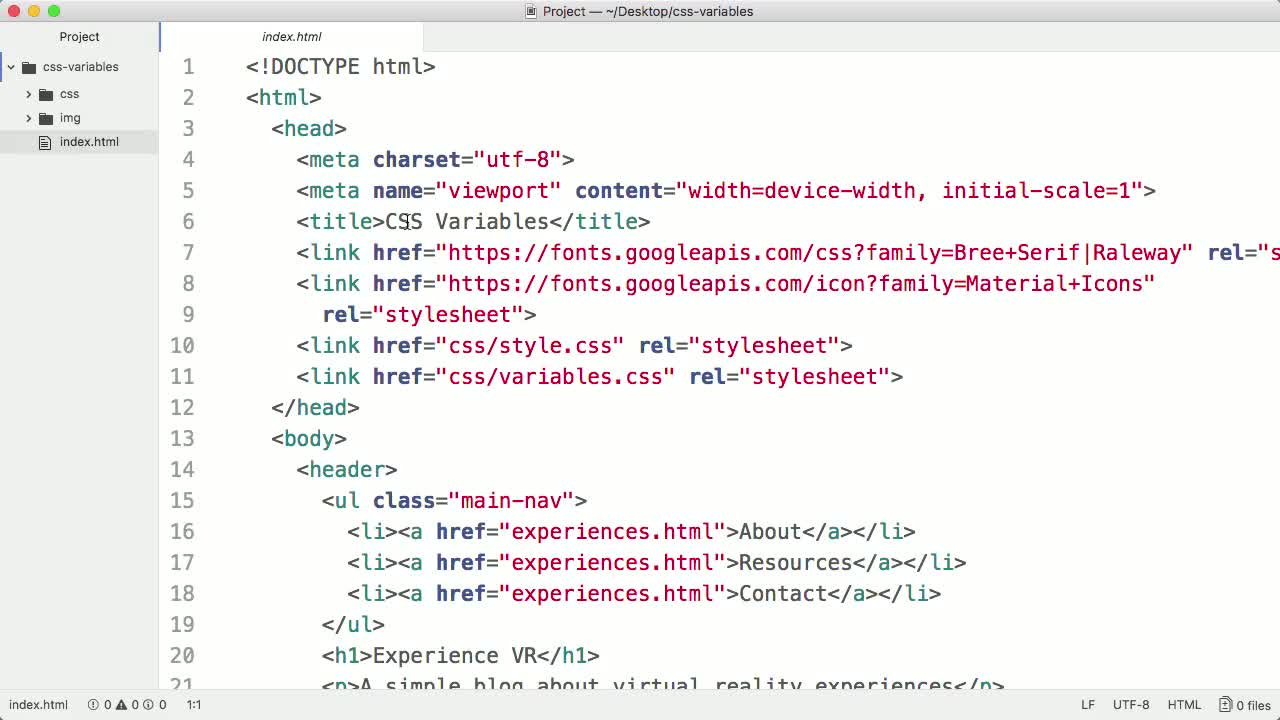
Task: Switch to the index.html tab
Action: 291,37
